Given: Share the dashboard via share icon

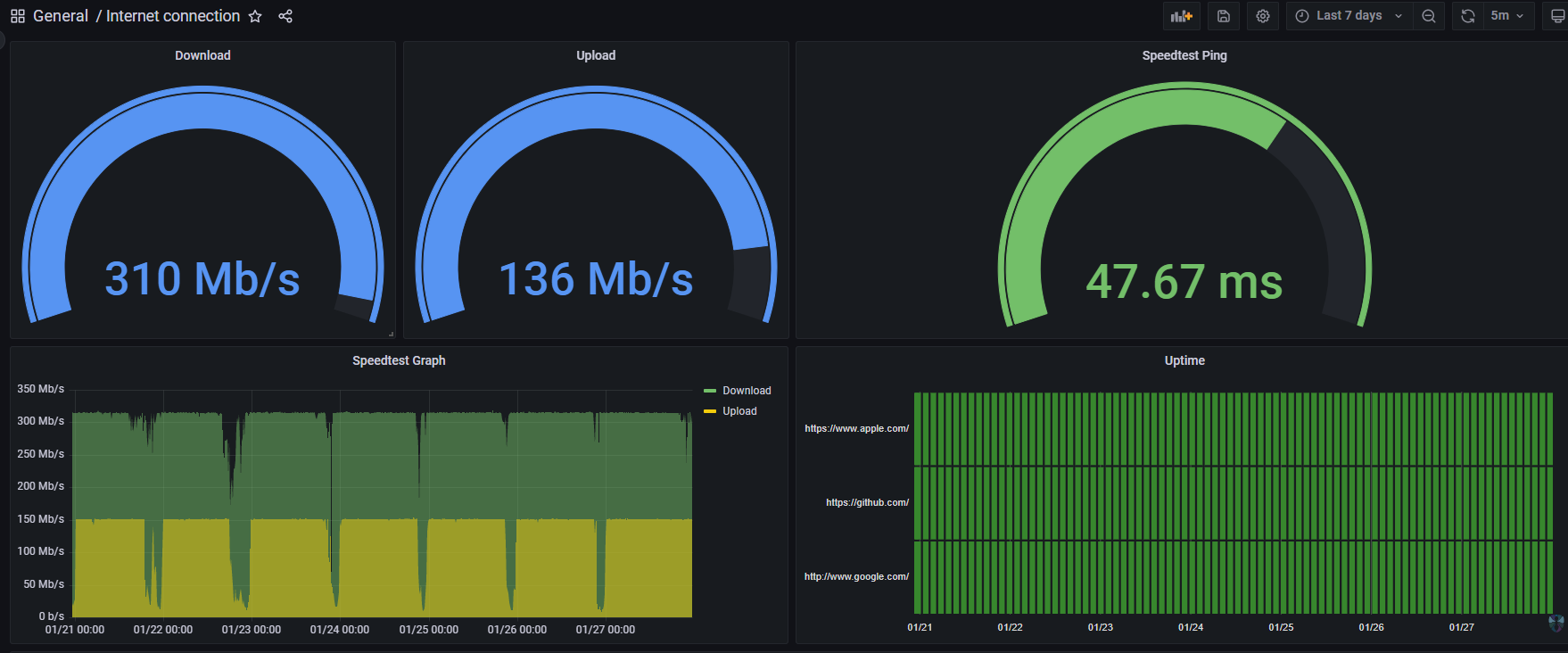Looking at the screenshot, I should coord(285,16).
